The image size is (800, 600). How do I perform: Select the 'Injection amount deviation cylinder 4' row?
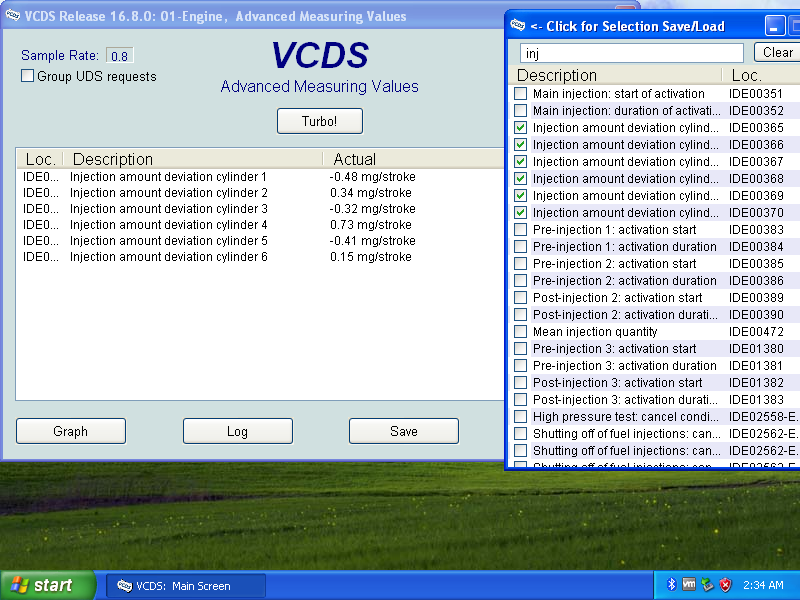click(x=260, y=224)
